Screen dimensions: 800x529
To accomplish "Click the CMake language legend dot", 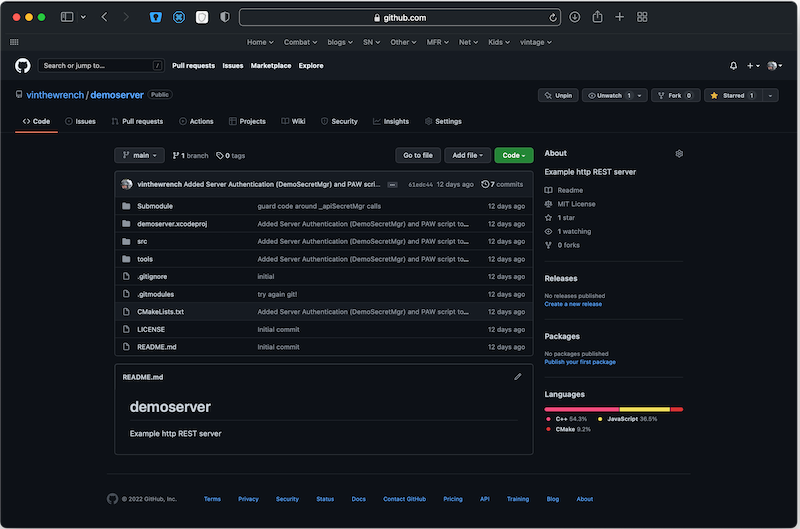I will click(x=548, y=430).
